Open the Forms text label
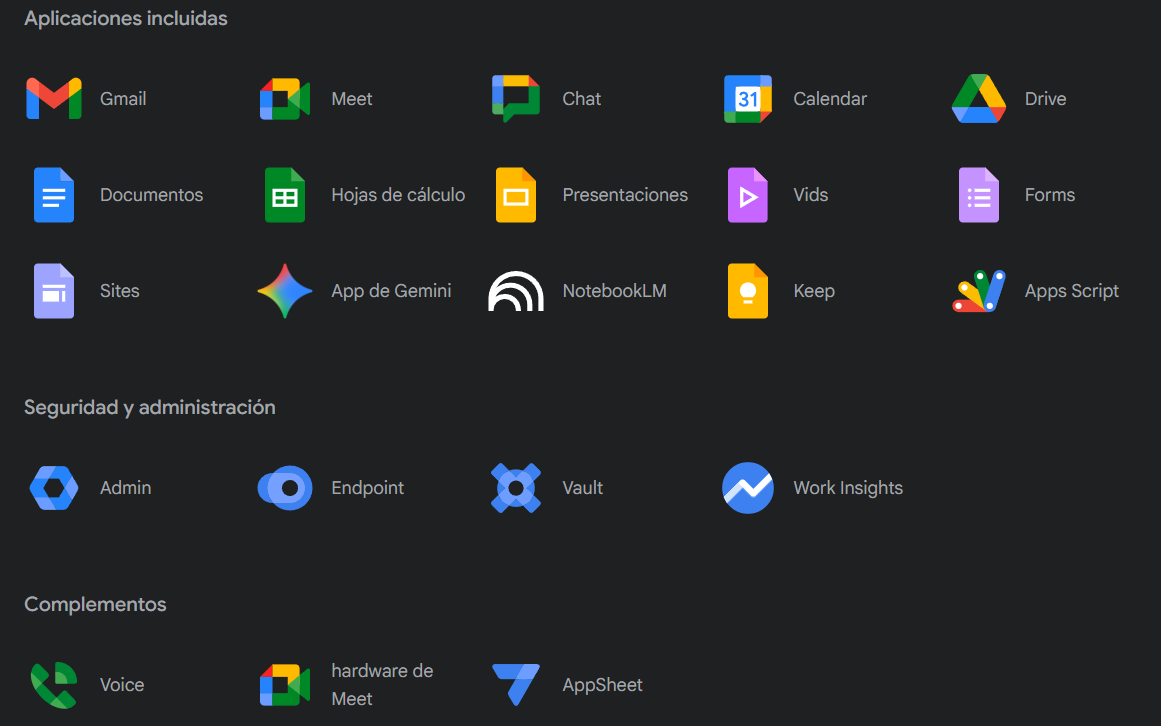Screen dimensions: 1161x726 click(1050, 195)
